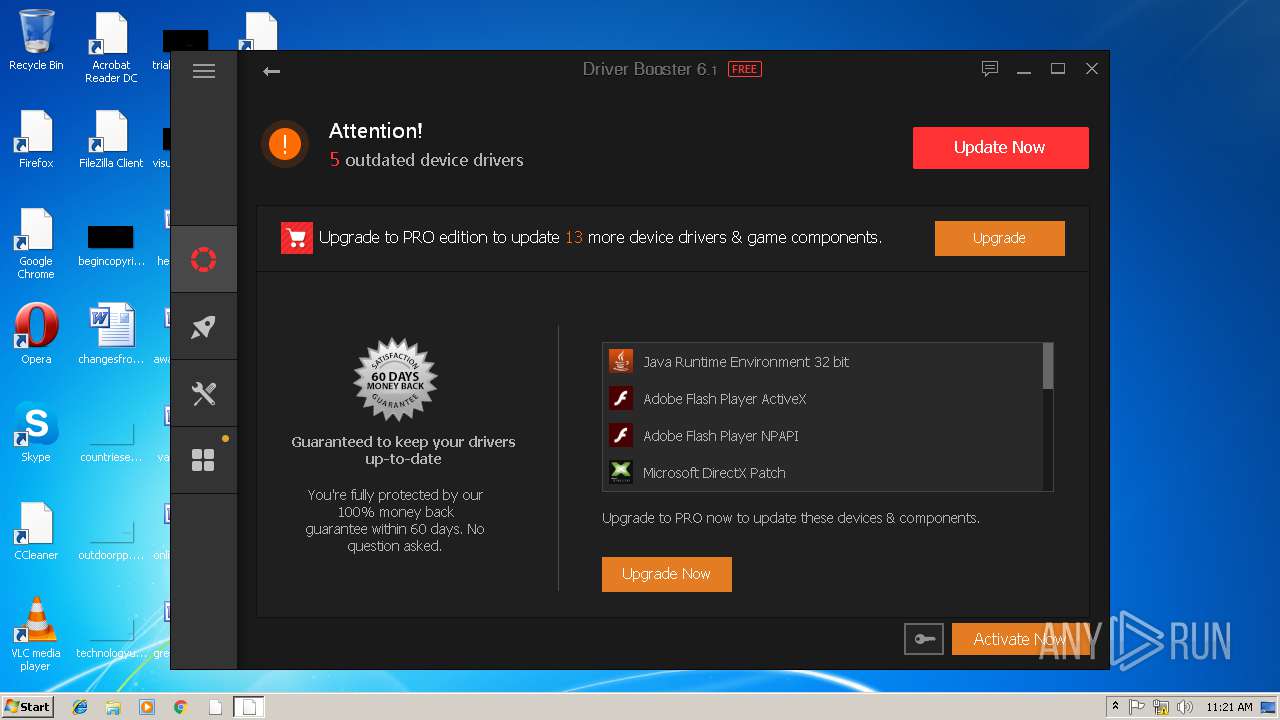Click the Java icon in component list

point(621,361)
